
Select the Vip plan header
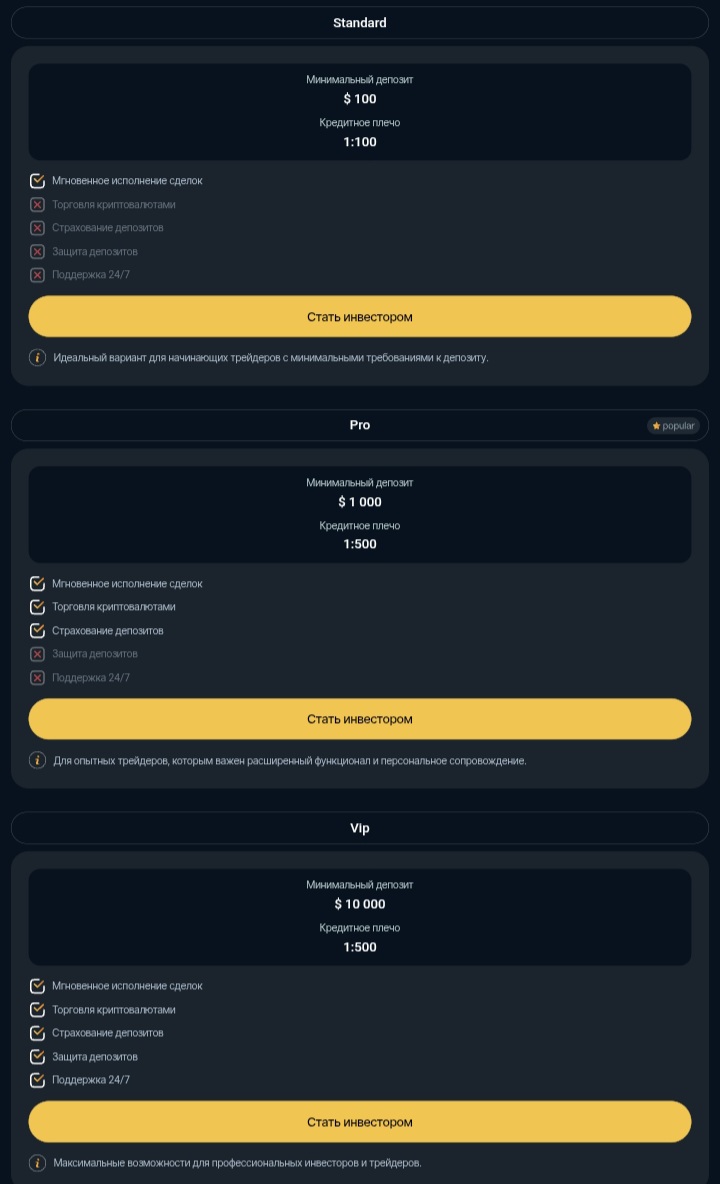(360, 828)
